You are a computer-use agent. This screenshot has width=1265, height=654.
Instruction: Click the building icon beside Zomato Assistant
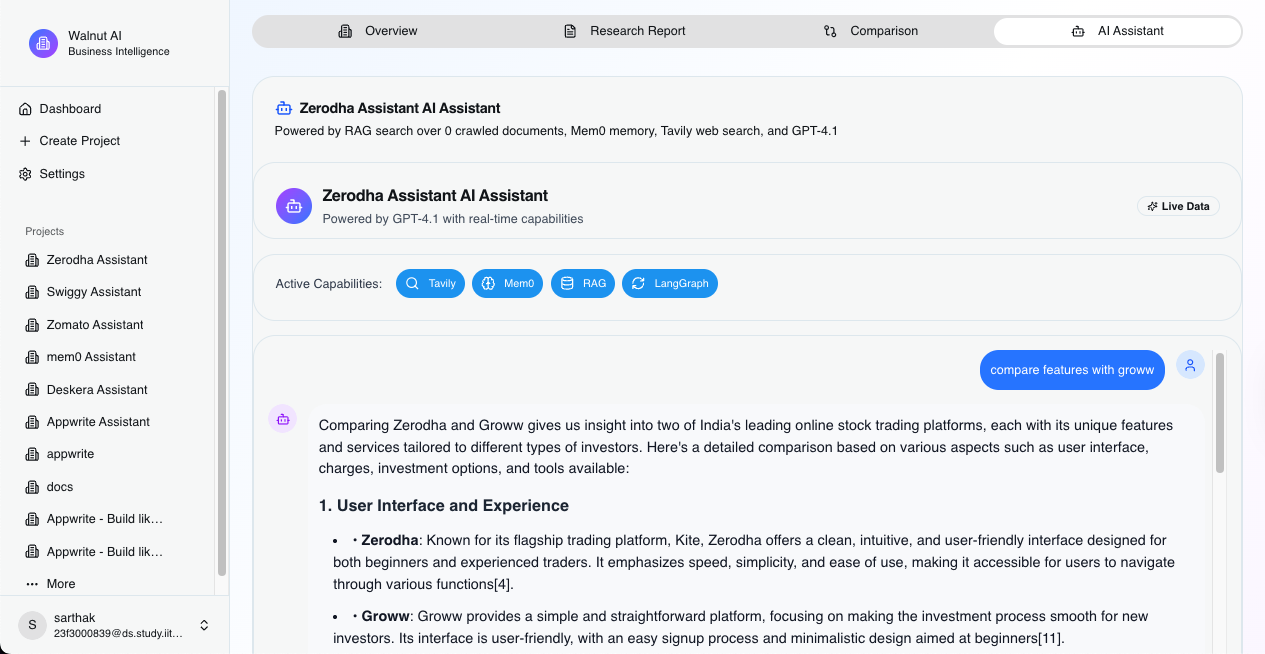tap(32, 325)
